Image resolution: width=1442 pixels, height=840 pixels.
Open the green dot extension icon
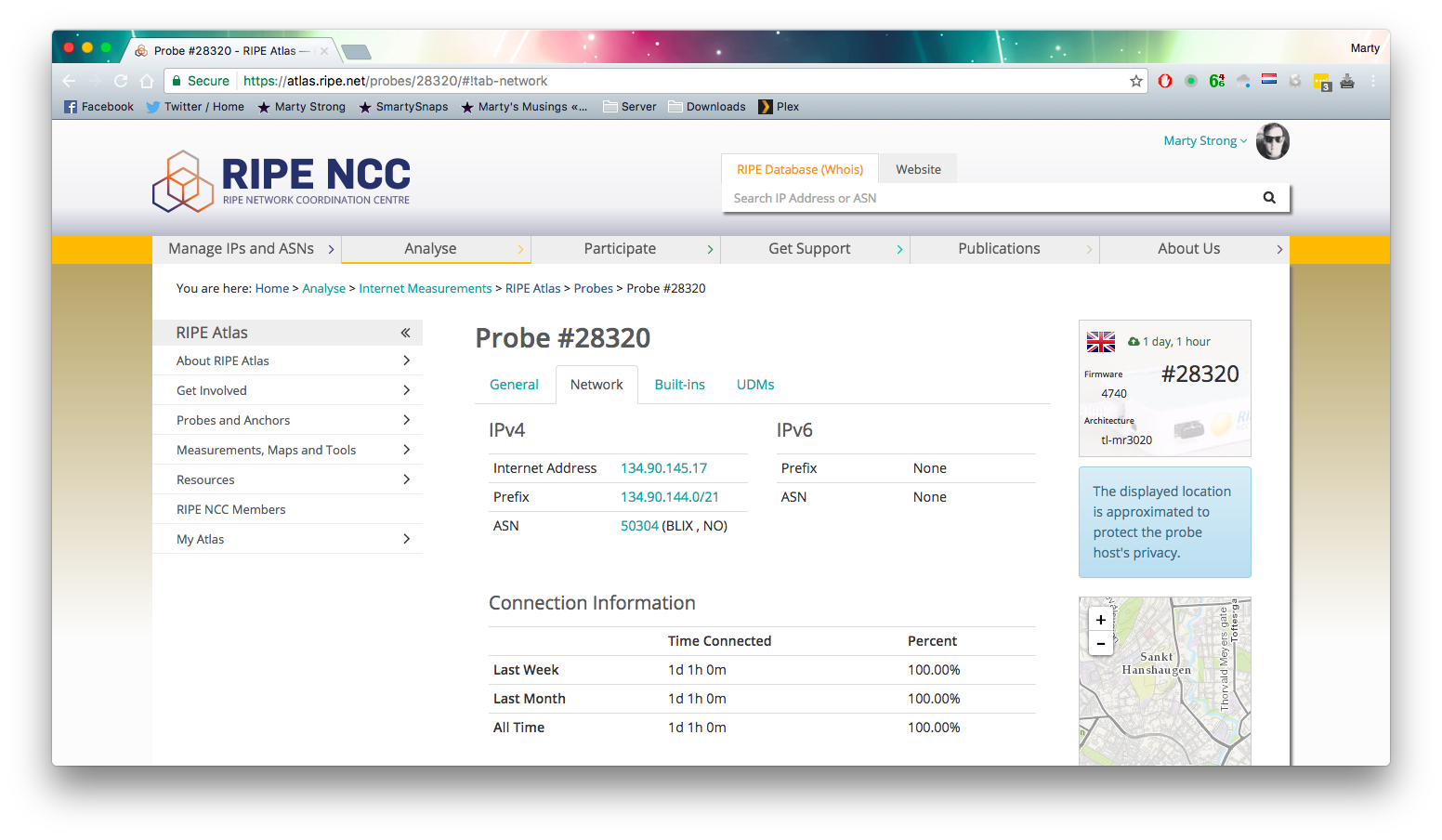tap(1191, 81)
